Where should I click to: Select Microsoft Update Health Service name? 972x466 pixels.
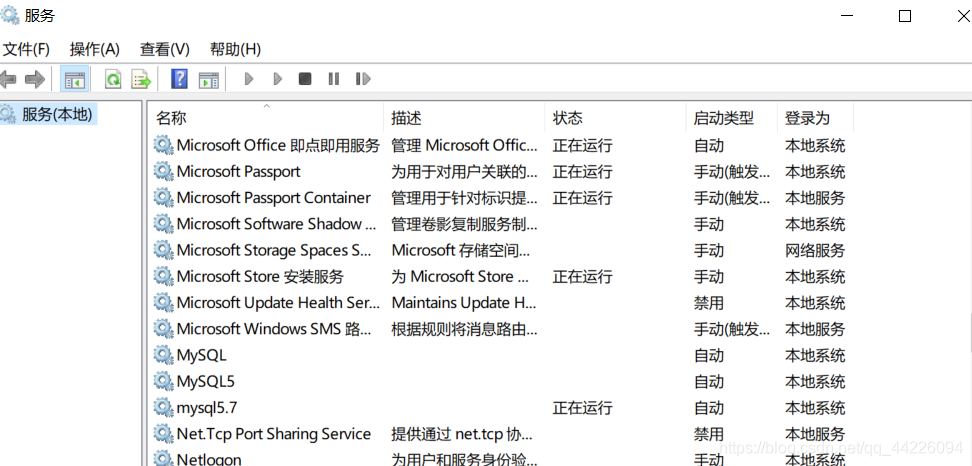pos(278,302)
